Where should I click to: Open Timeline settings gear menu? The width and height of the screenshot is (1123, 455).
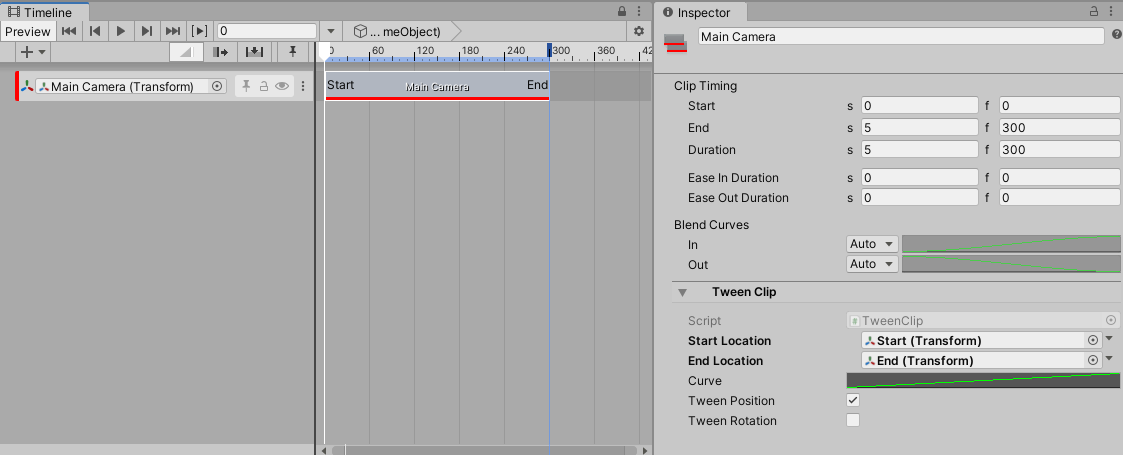639,31
